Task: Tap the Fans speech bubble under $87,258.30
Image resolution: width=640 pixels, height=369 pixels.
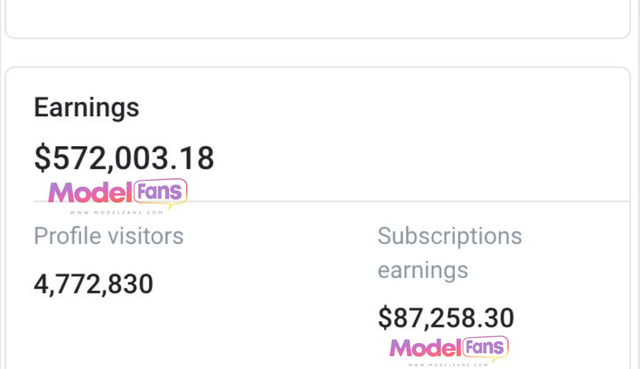Action: [485, 347]
